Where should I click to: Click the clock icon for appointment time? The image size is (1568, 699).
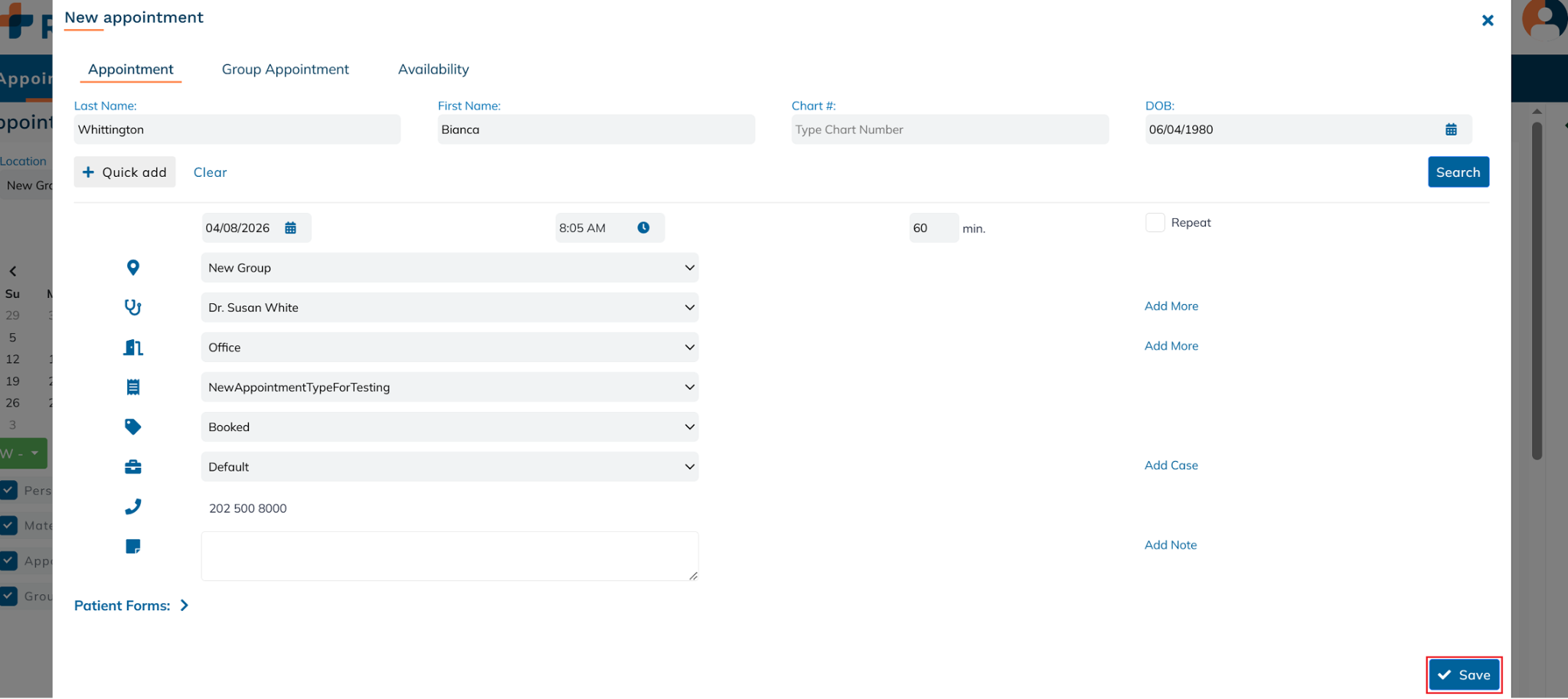(643, 228)
